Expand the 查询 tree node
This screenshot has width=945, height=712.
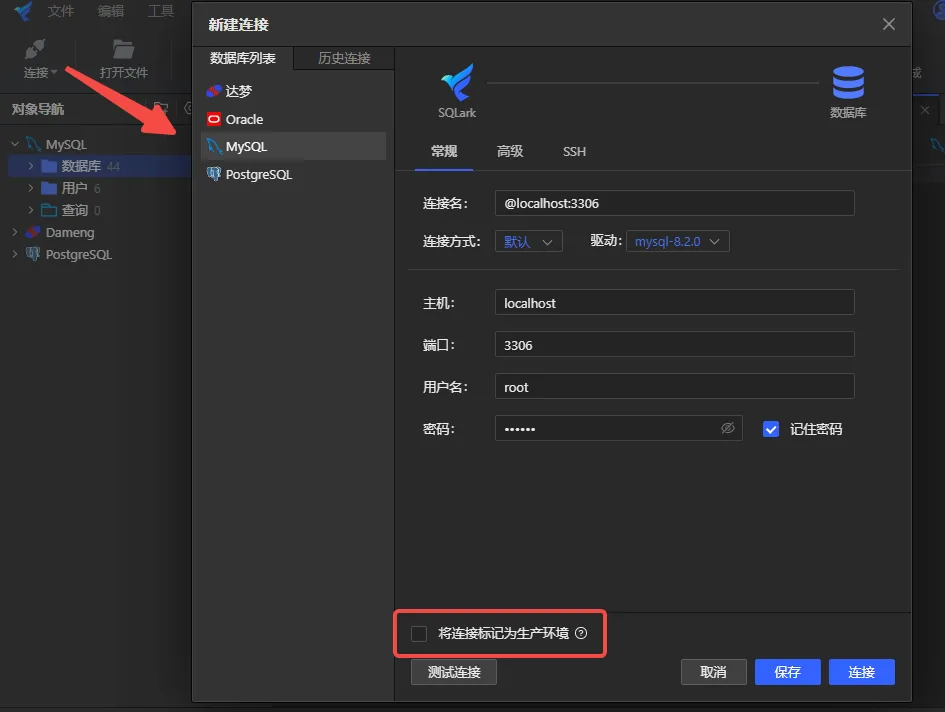(x=30, y=210)
